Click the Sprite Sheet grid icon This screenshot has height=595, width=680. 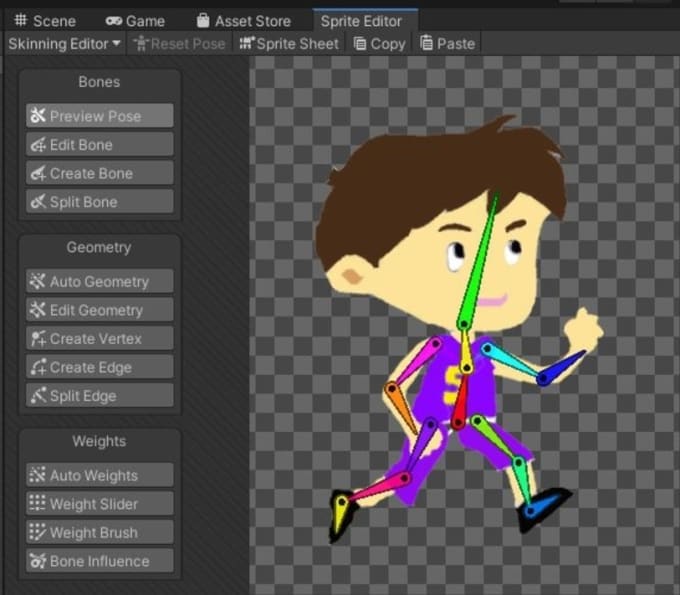[247, 42]
